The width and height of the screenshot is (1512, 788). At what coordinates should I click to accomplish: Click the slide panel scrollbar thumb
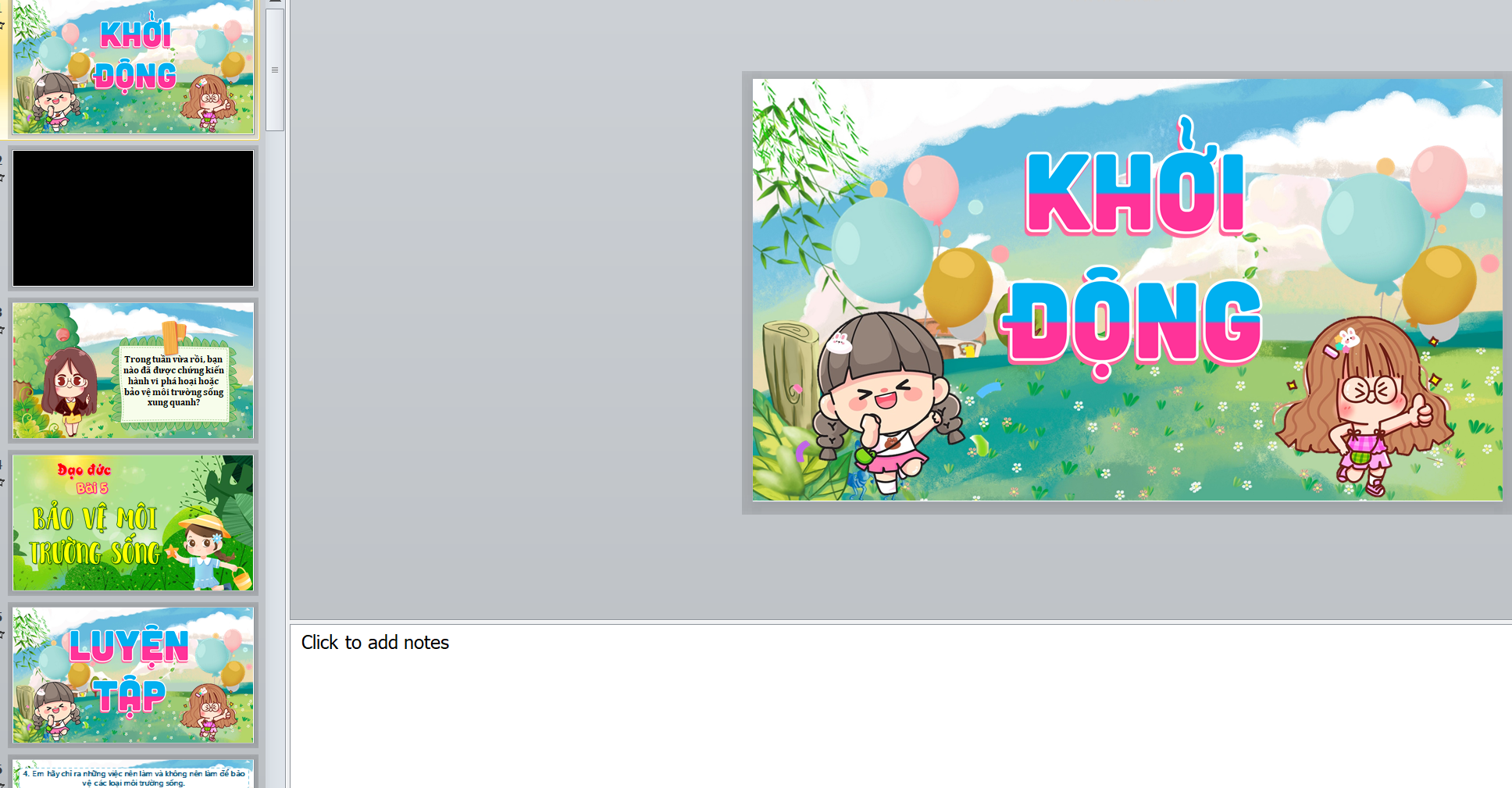(x=275, y=70)
